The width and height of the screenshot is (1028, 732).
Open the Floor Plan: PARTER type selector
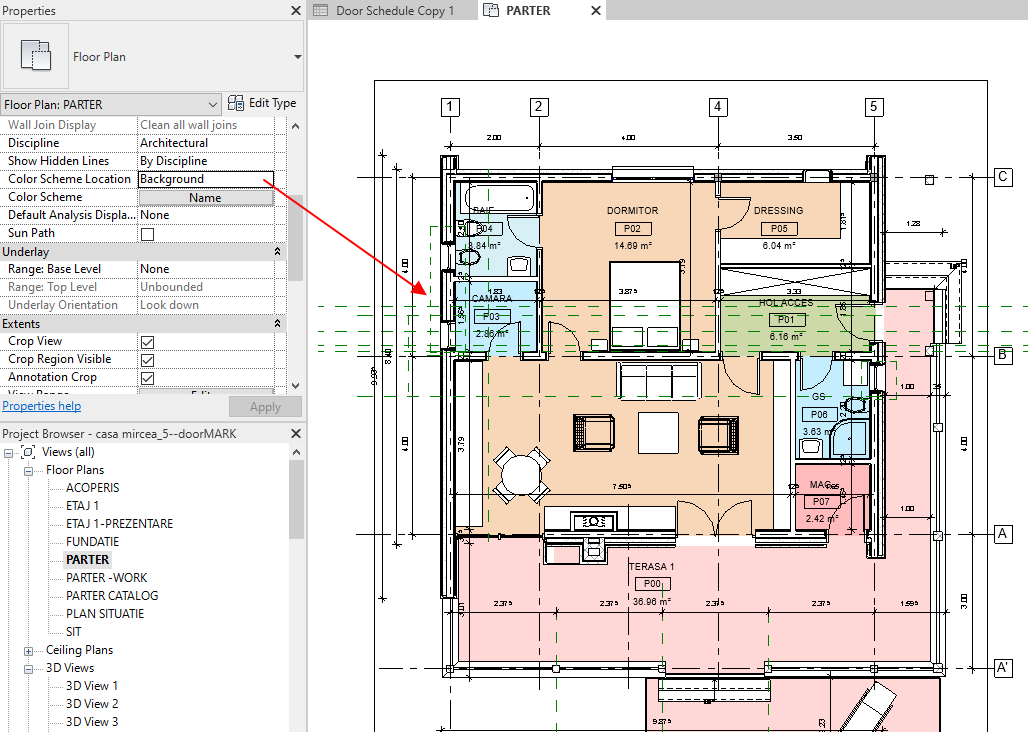(x=215, y=104)
